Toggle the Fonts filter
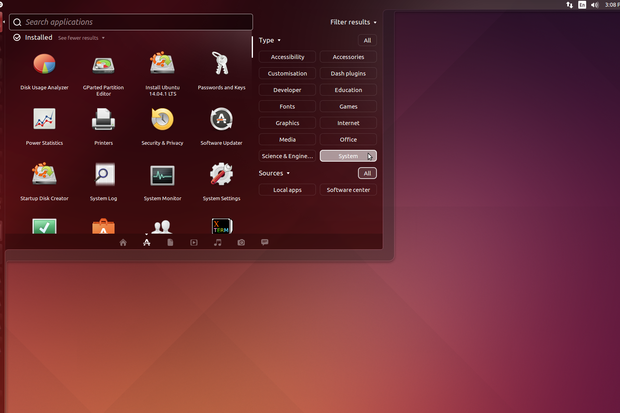This screenshot has height=413, width=620. click(x=287, y=107)
